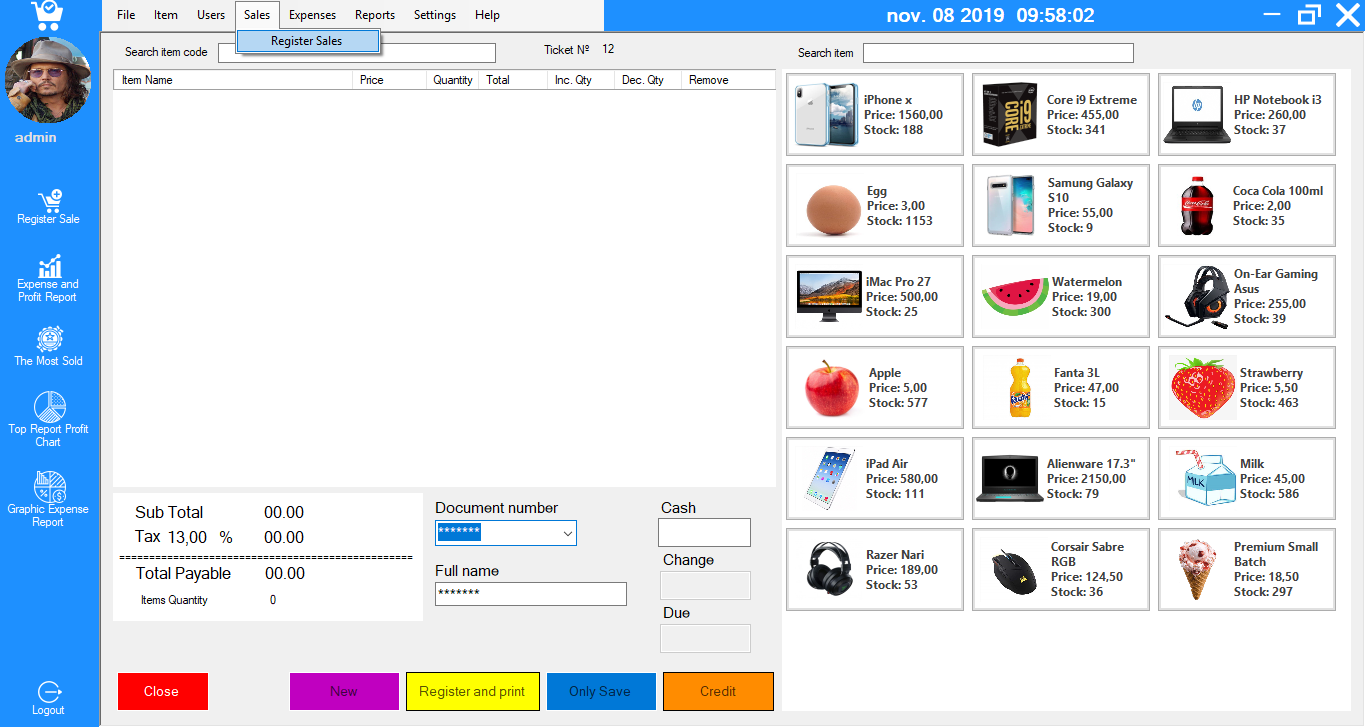Viewport: 1365px width, 727px height.
Task: Open the Item menu
Action: [x=166, y=15]
